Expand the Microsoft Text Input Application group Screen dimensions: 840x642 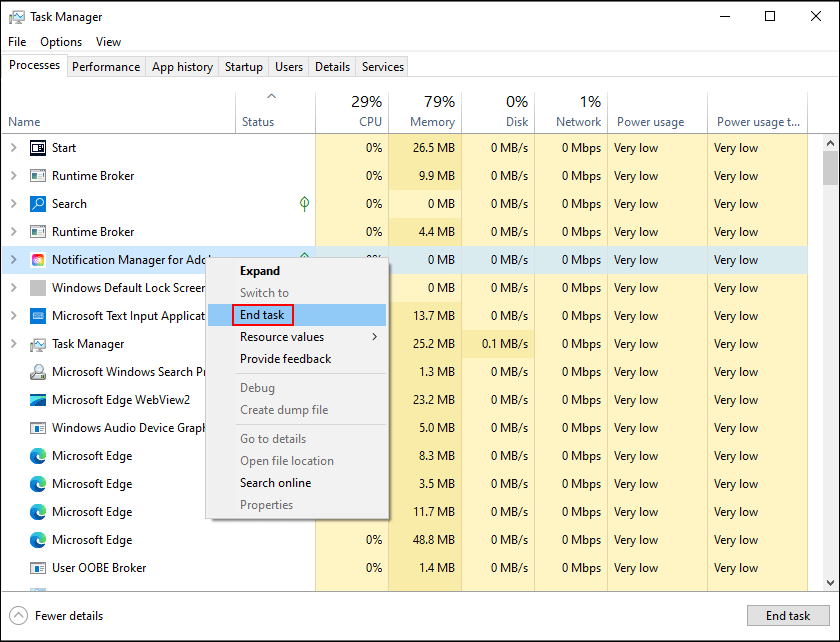pyautogui.click(x=14, y=316)
